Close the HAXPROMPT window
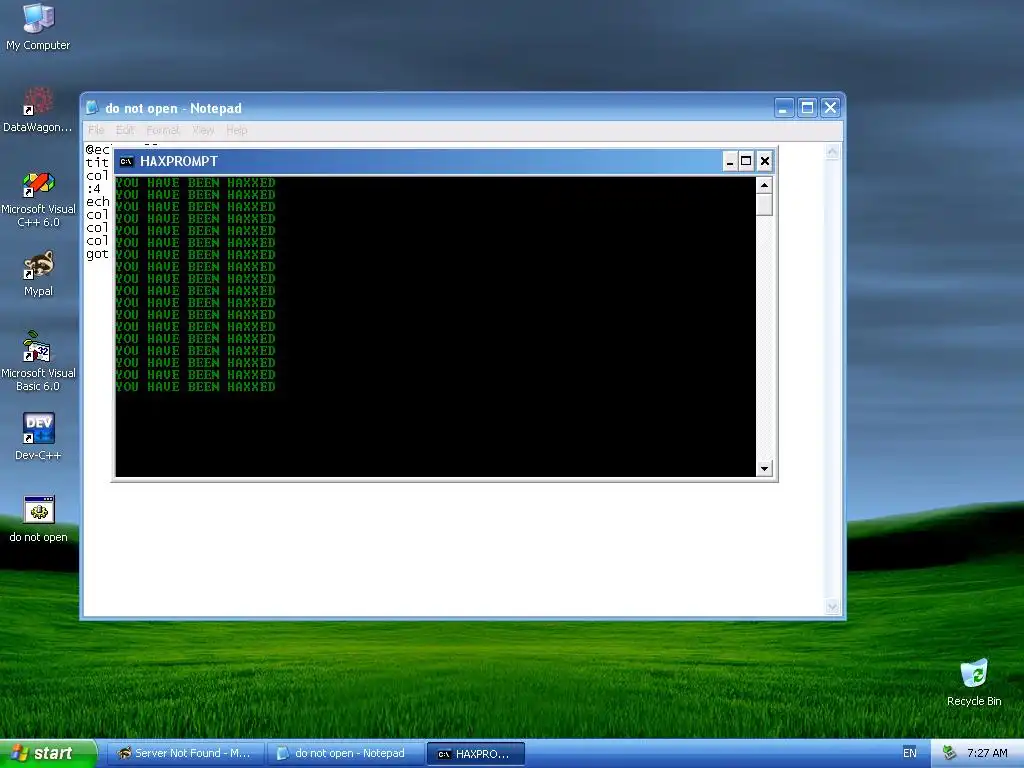This screenshot has width=1024, height=768. click(x=765, y=161)
